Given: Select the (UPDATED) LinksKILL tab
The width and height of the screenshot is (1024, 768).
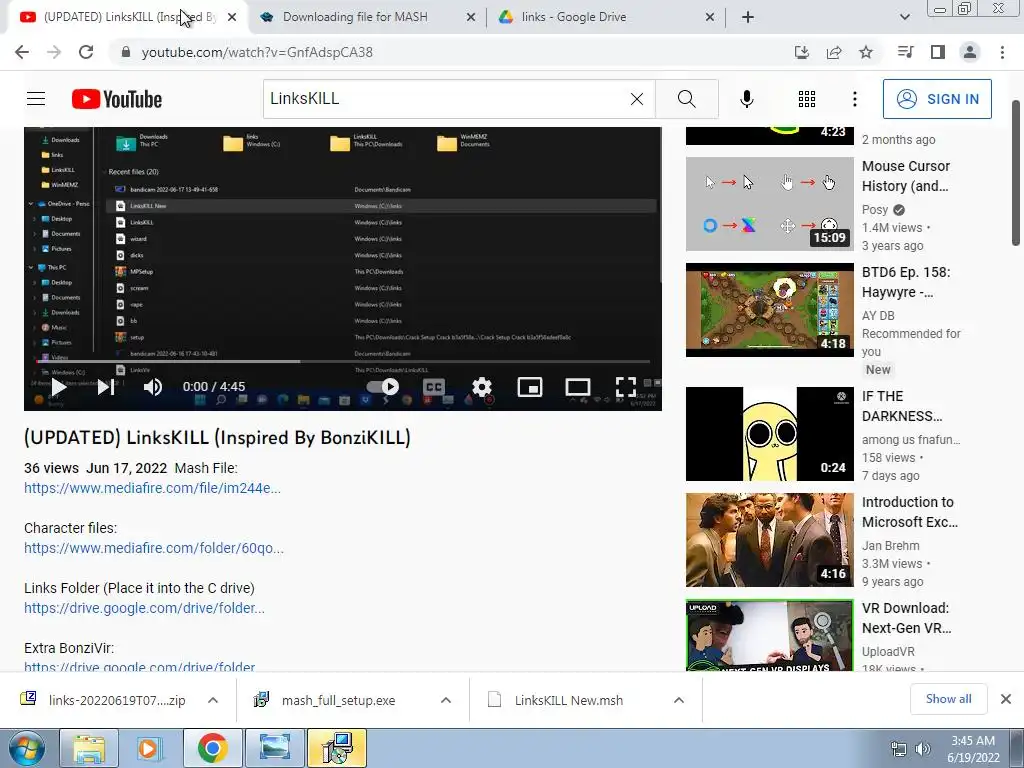Looking at the screenshot, I should pyautogui.click(x=127, y=17).
